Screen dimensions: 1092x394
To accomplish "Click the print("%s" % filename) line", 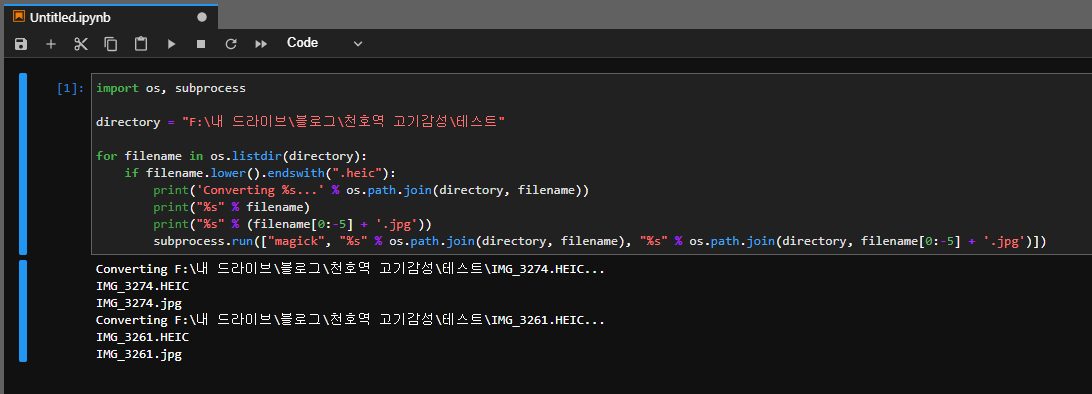I will [x=232, y=207].
